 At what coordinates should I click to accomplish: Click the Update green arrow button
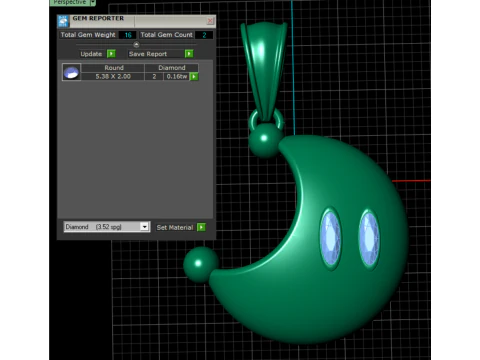(111, 54)
